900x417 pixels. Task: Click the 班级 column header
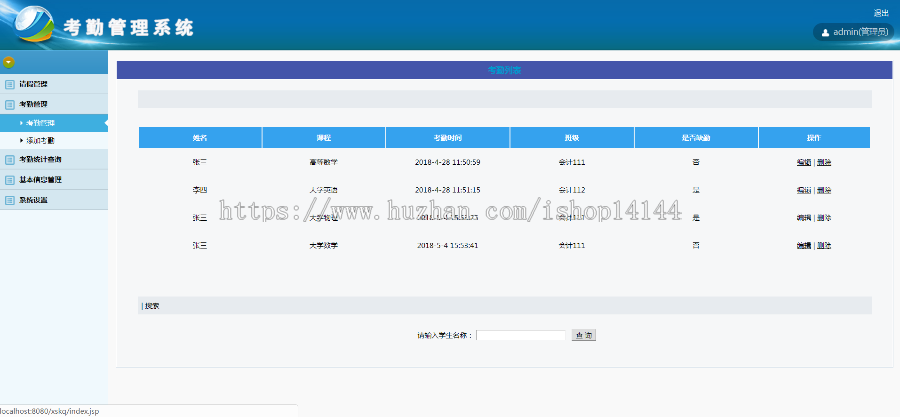coord(572,138)
